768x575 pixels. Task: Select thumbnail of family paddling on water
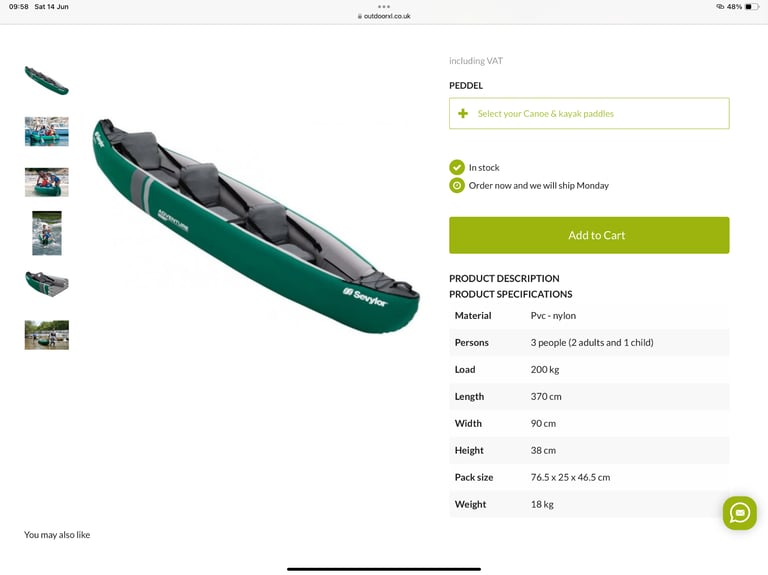click(x=47, y=131)
